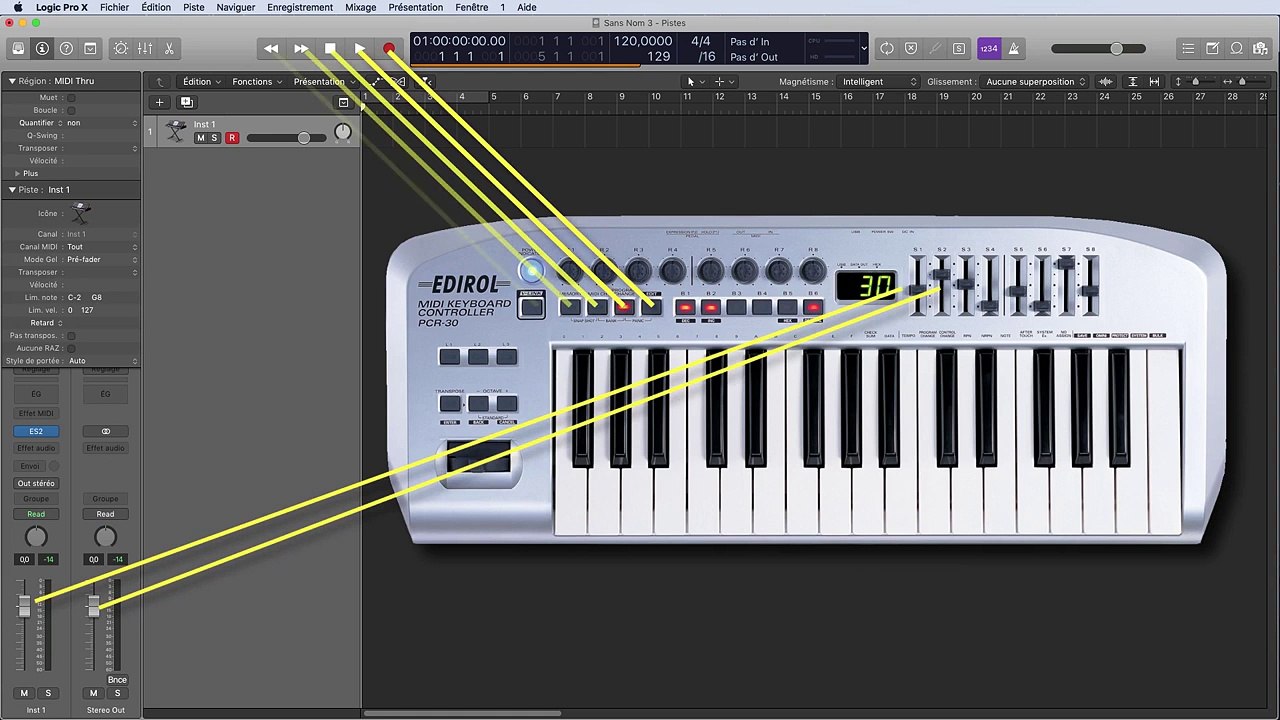Image resolution: width=1280 pixels, height=720 pixels.
Task: Open the Glissement superposition dropdown
Action: click(x=1036, y=82)
